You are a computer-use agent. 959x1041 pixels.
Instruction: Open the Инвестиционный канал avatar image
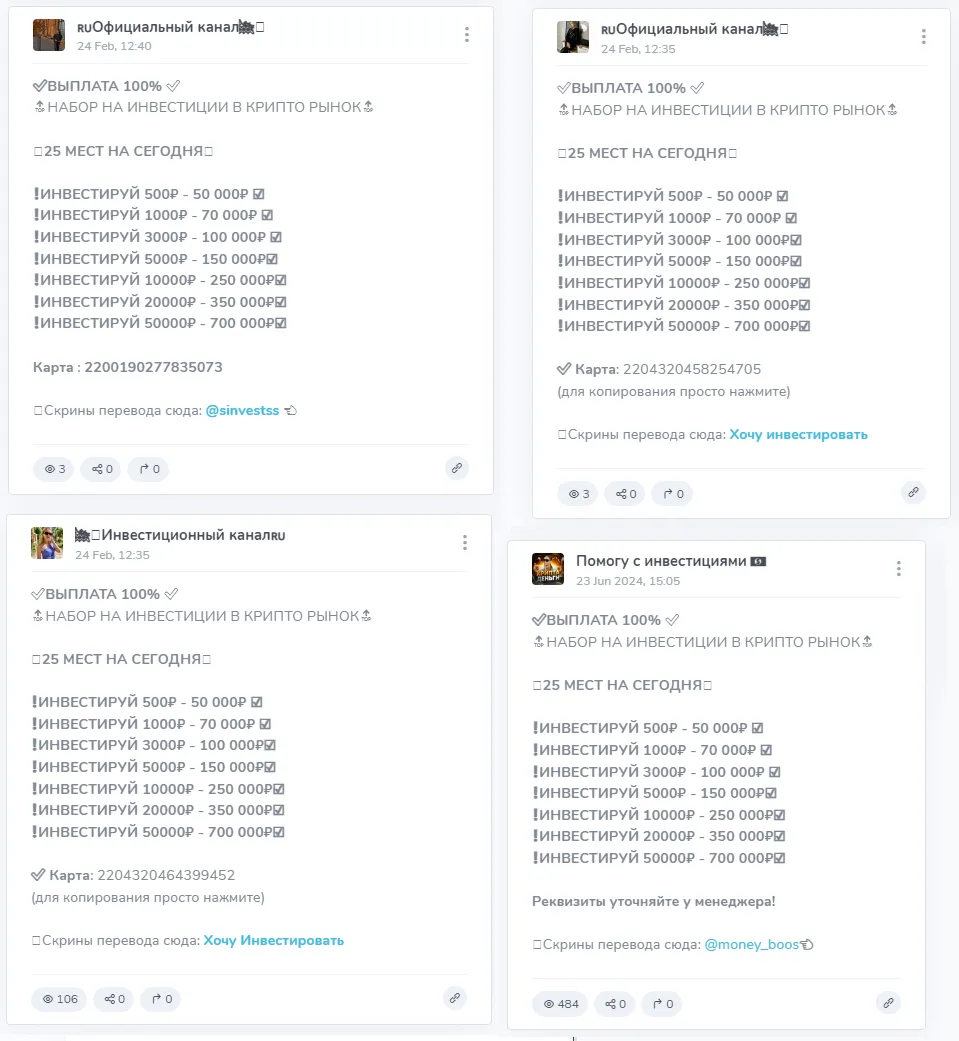pyautogui.click(x=47, y=543)
